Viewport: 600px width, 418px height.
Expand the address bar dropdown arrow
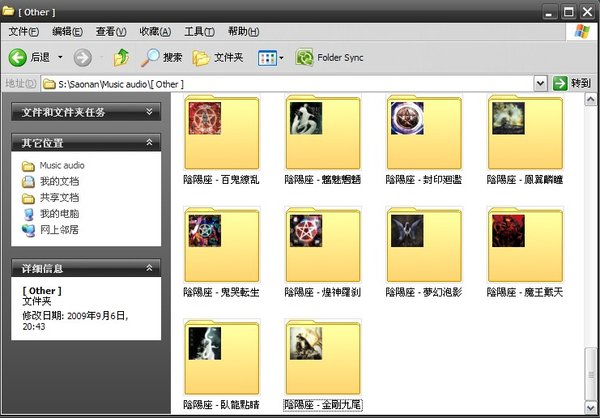(x=540, y=83)
